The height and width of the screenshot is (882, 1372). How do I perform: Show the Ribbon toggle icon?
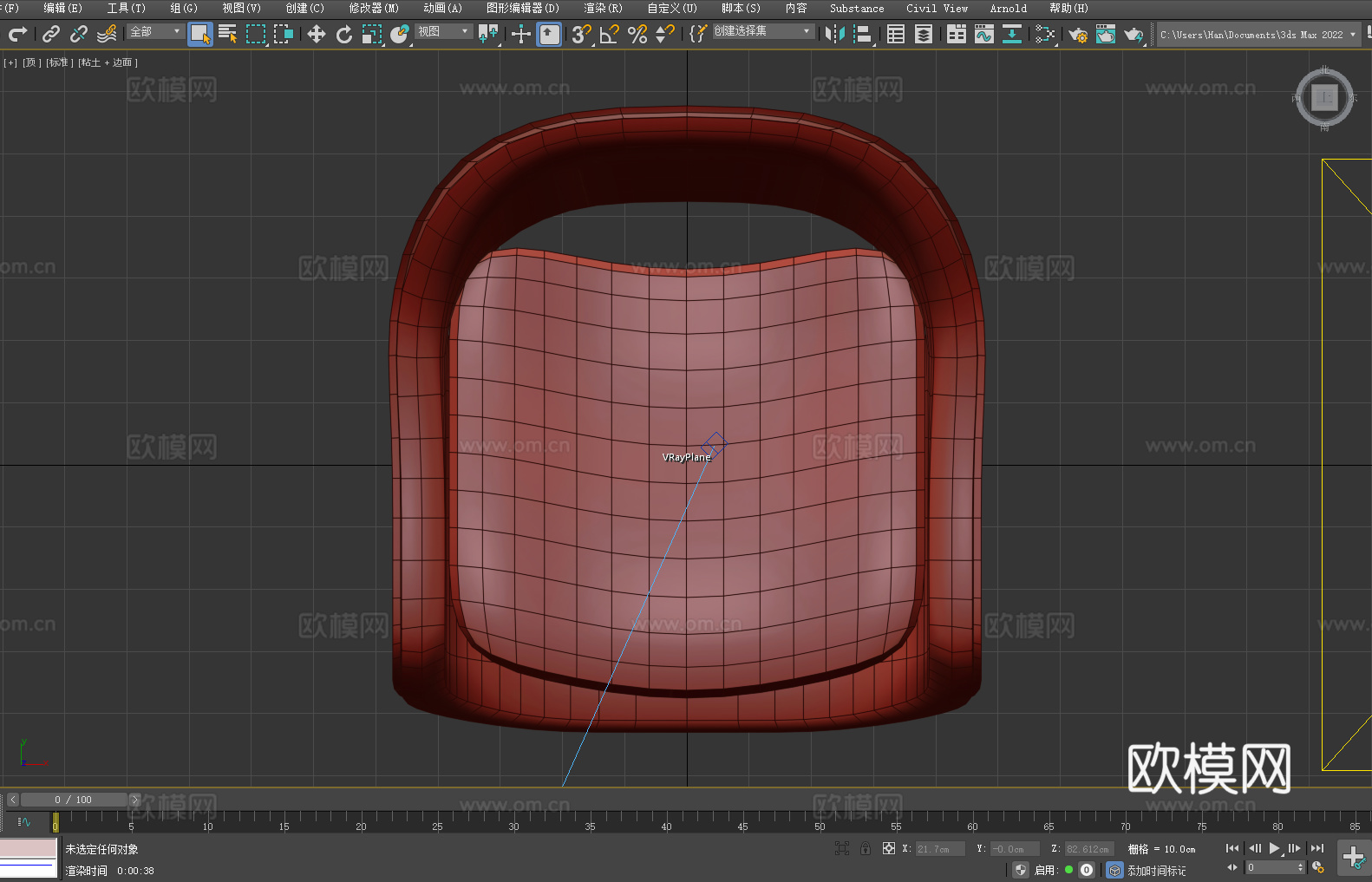957,34
